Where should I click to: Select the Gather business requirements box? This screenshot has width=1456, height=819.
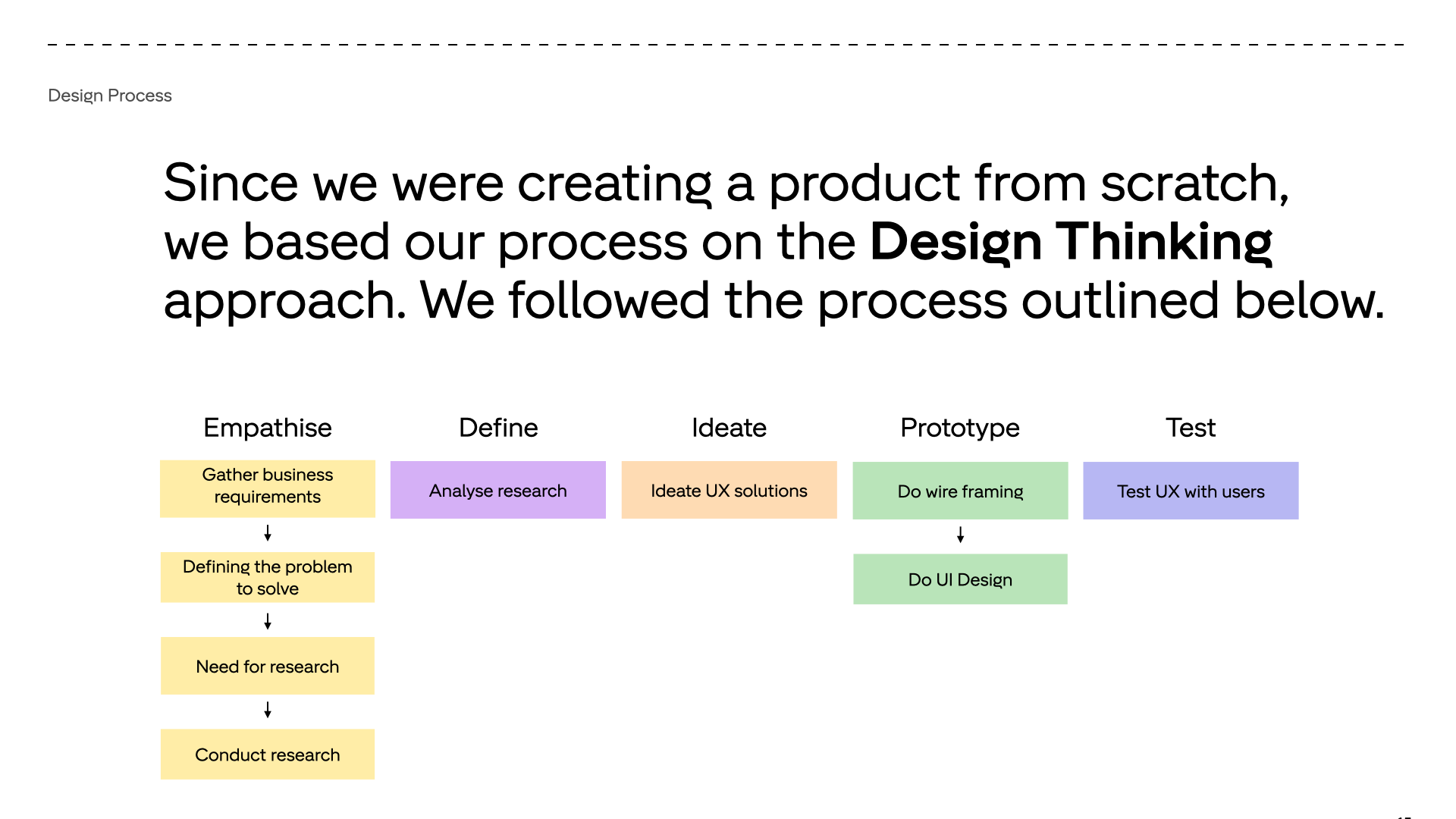(x=268, y=489)
